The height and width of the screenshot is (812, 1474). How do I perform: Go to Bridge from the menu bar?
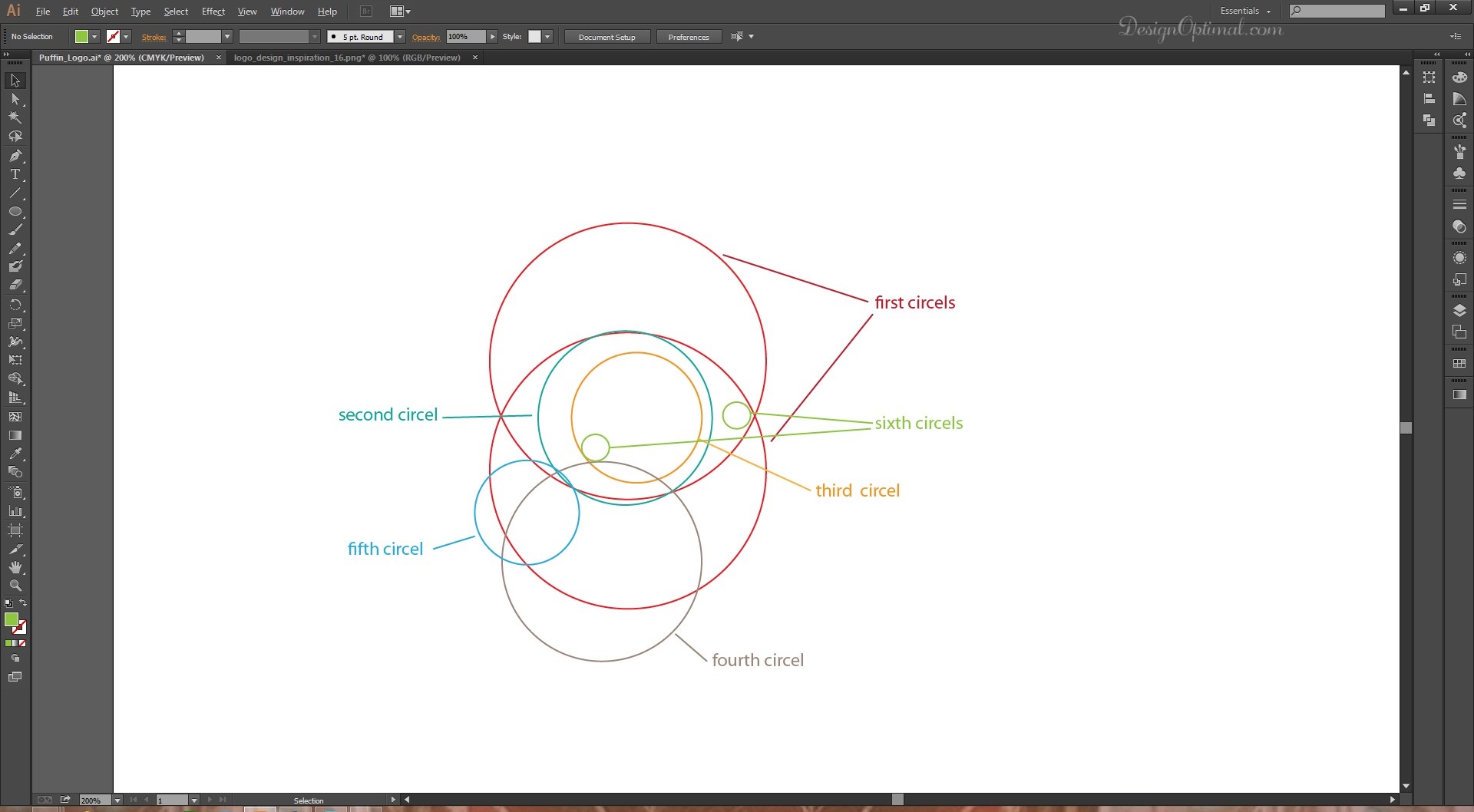point(366,12)
